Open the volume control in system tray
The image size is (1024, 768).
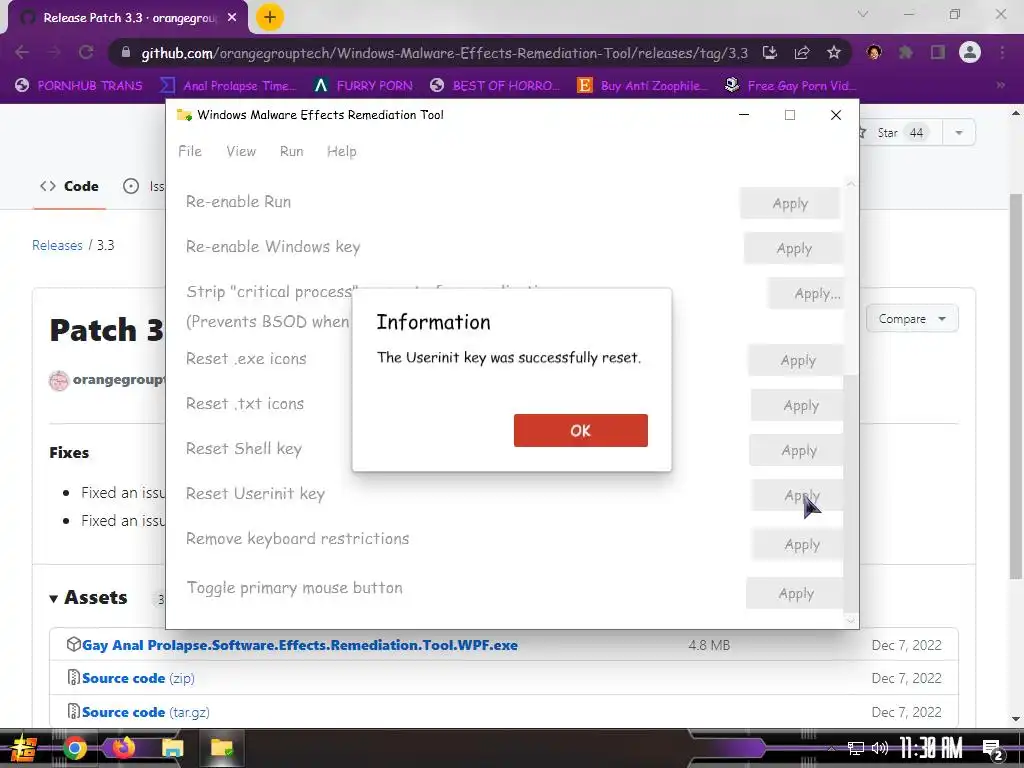[x=880, y=748]
